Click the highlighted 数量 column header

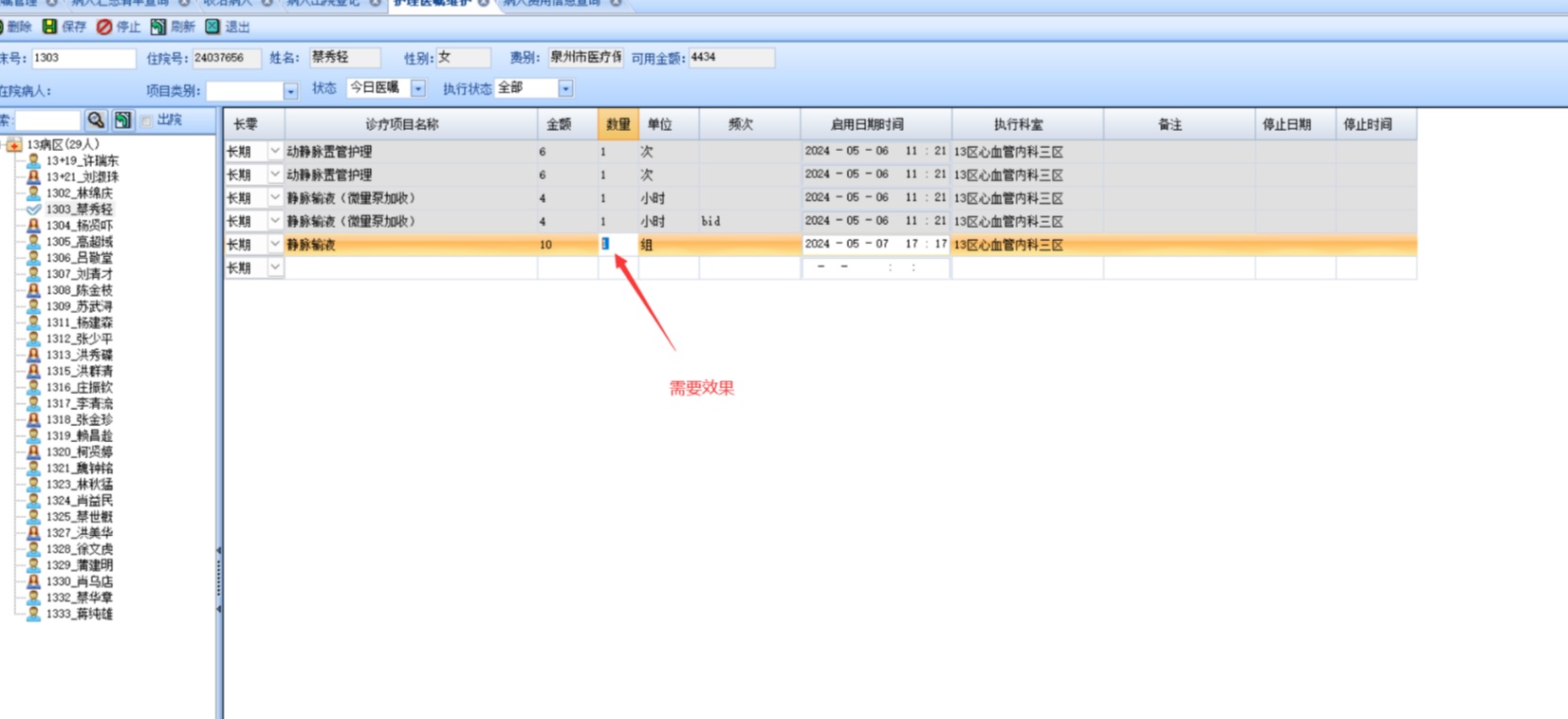[x=618, y=124]
